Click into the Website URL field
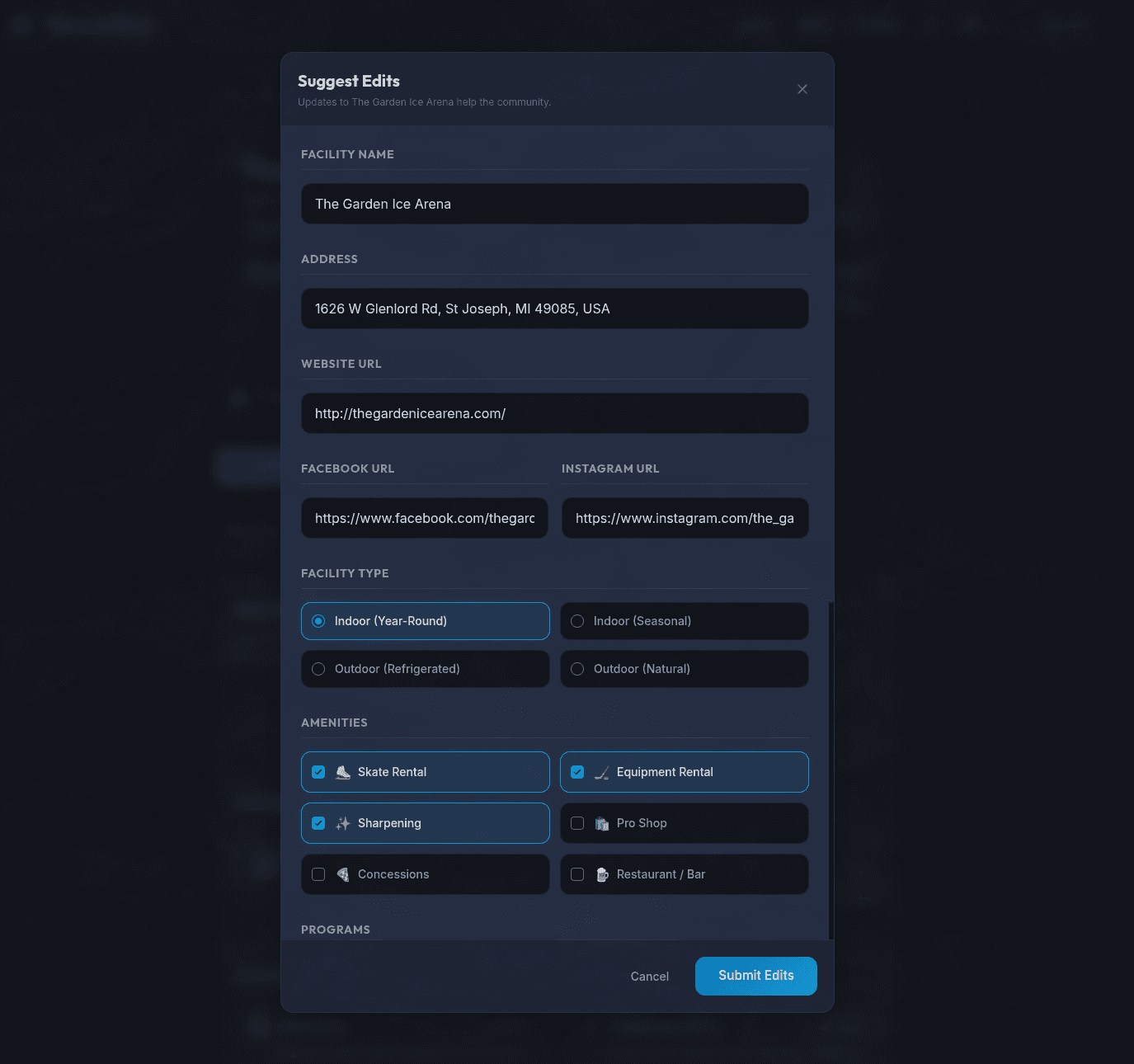1134x1064 pixels. tap(555, 413)
